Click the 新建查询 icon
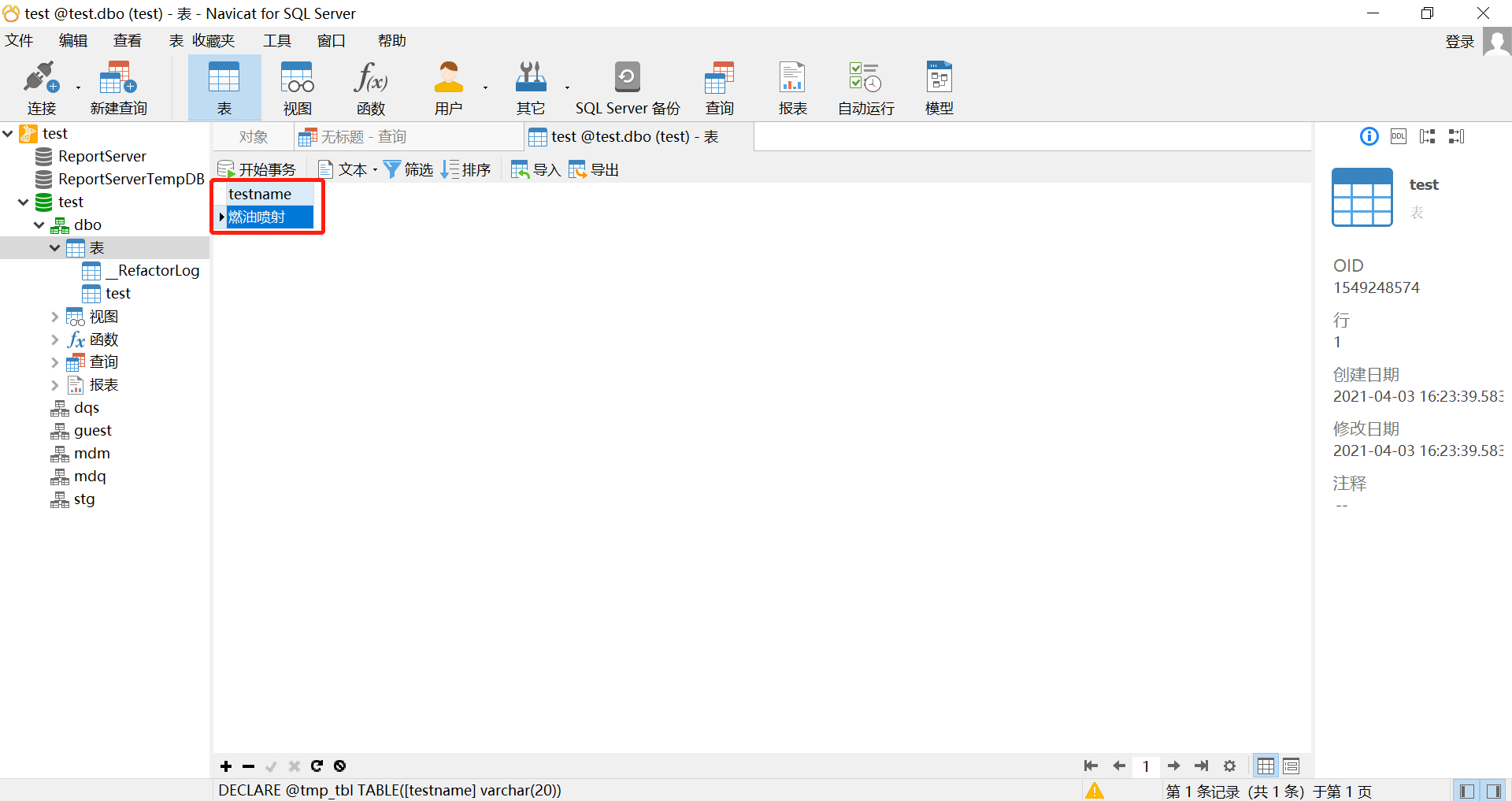This screenshot has height=801, width=1512. (x=117, y=87)
